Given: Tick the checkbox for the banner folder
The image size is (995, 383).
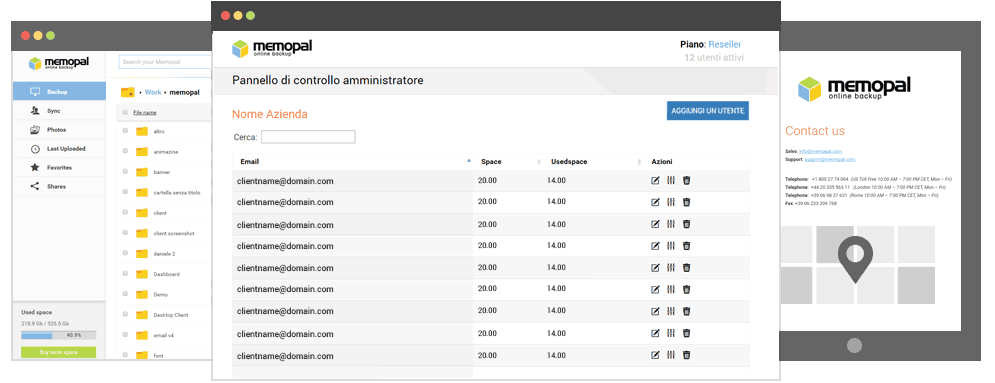Looking at the screenshot, I should coord(125,172).
